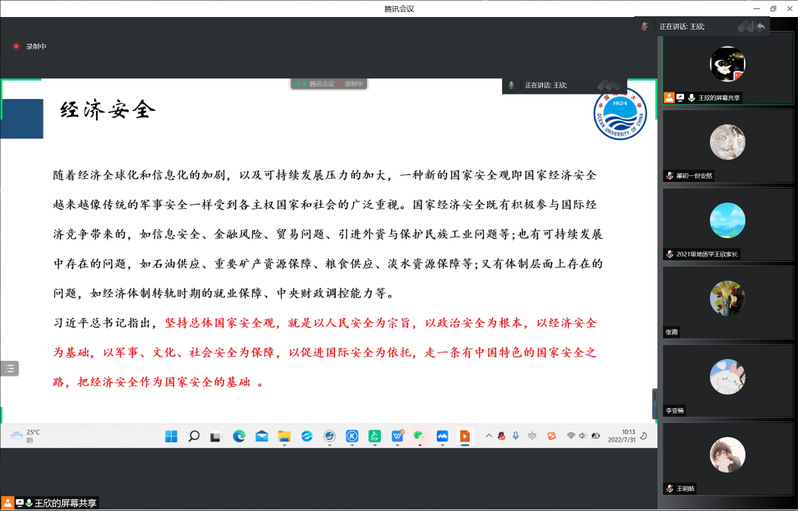Click the weather widget showing 25°C
Image resolution: width=798 pixels, height=511 pixels.
25,435
